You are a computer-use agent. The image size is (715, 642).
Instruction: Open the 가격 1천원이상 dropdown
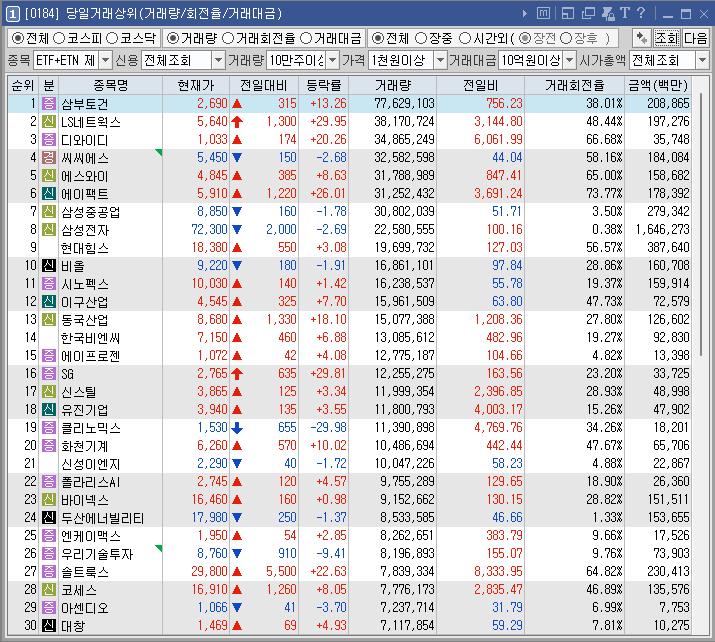[x=440, y=60]
